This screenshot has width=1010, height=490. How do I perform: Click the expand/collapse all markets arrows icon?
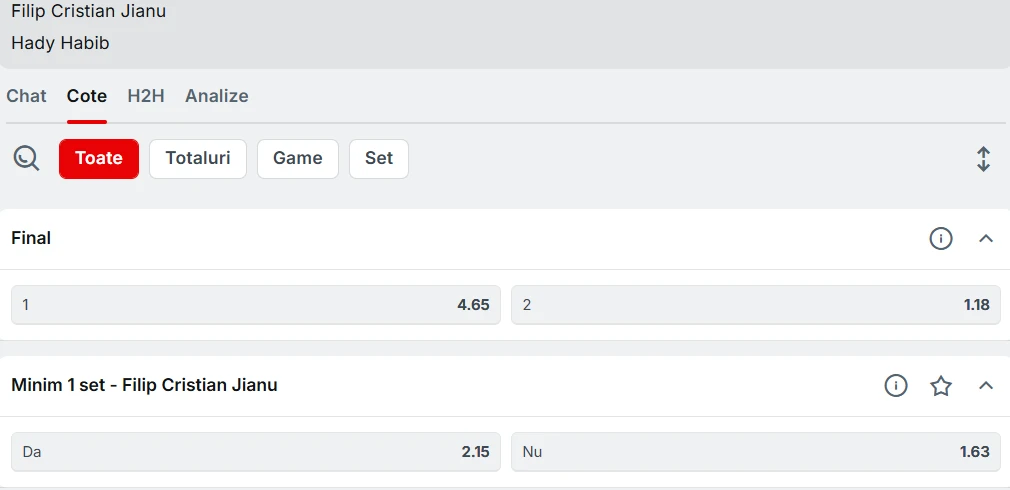click(x=983, y=159)
